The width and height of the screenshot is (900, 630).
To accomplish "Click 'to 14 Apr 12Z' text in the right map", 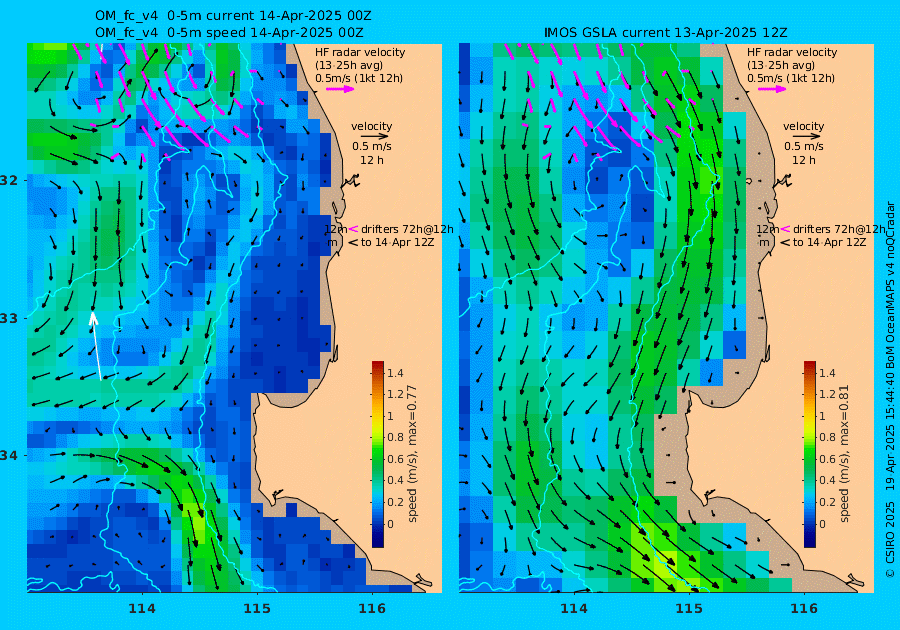I will tap(829, 242).
